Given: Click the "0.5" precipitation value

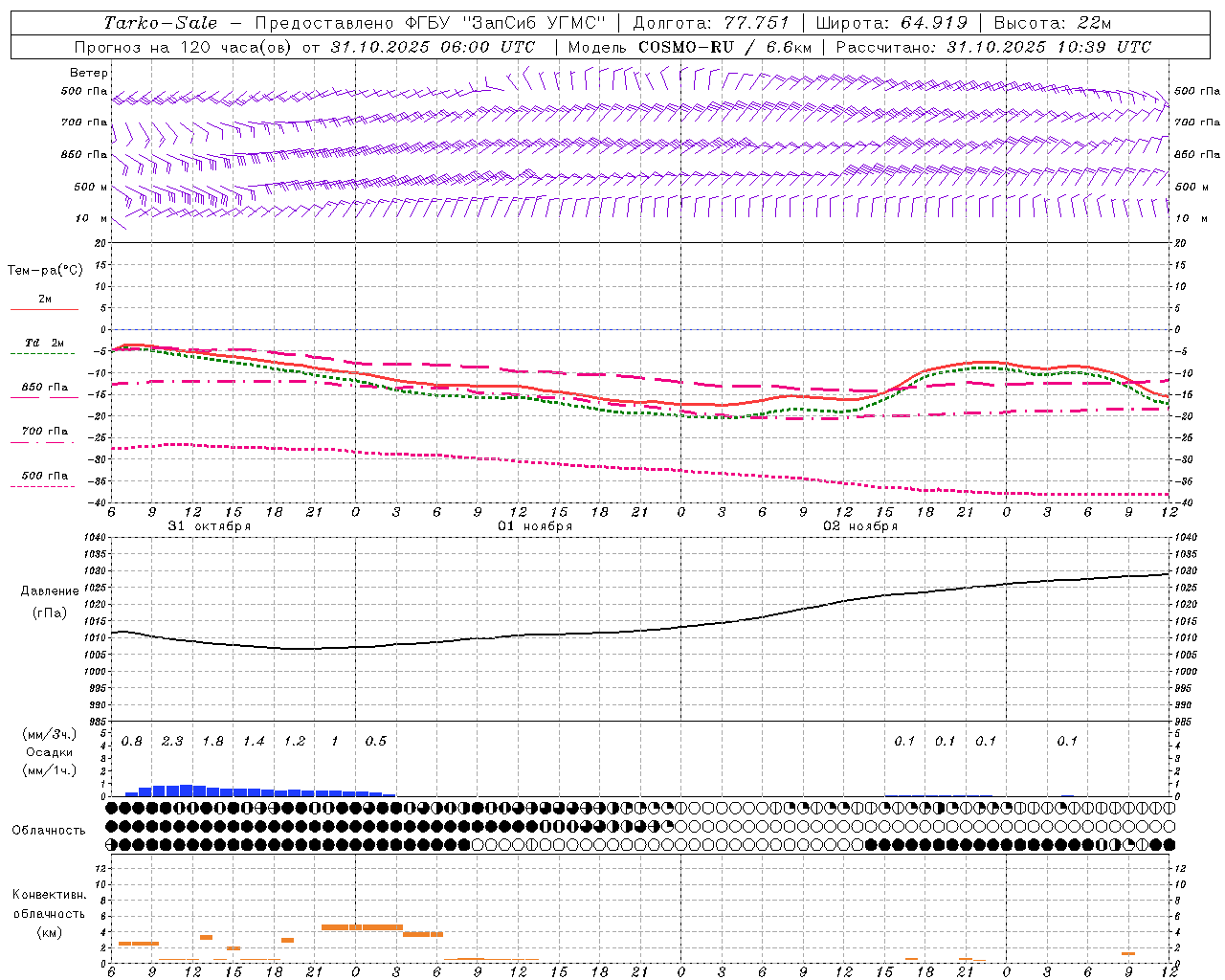Looking at the screenshot, I should pos(376,742).
